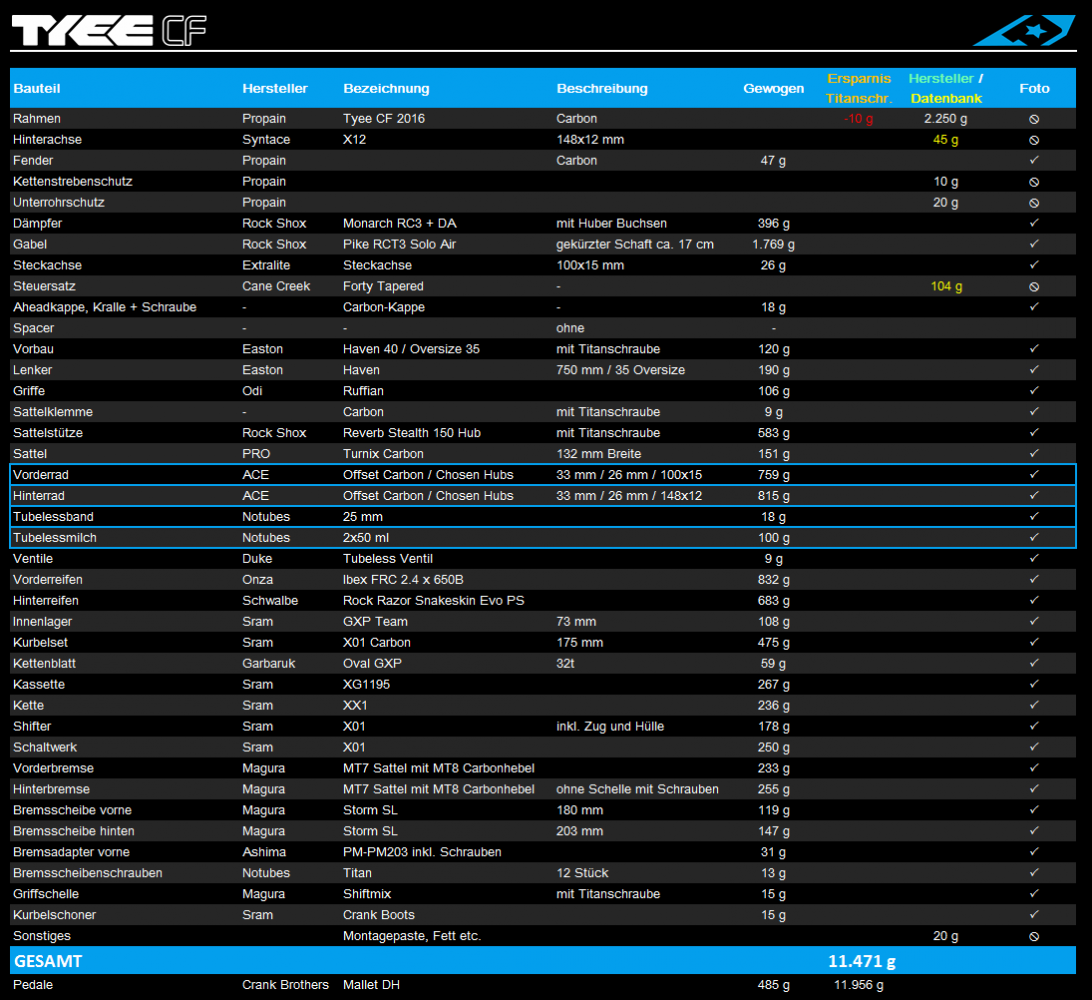This screenshot has height=1000, width=1092.
Task: Select the Monarch RC3 + DA cell
Action: 400,224
